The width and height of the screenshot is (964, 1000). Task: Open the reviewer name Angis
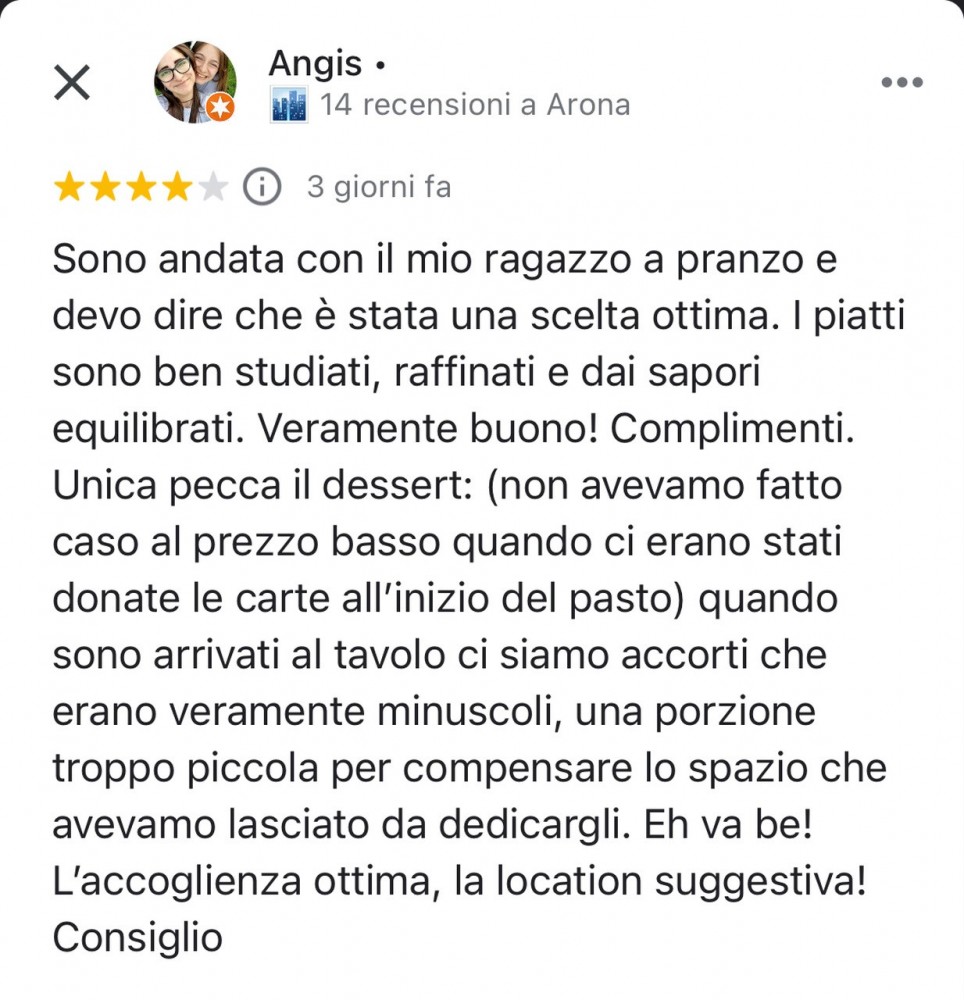click(315, 63)
